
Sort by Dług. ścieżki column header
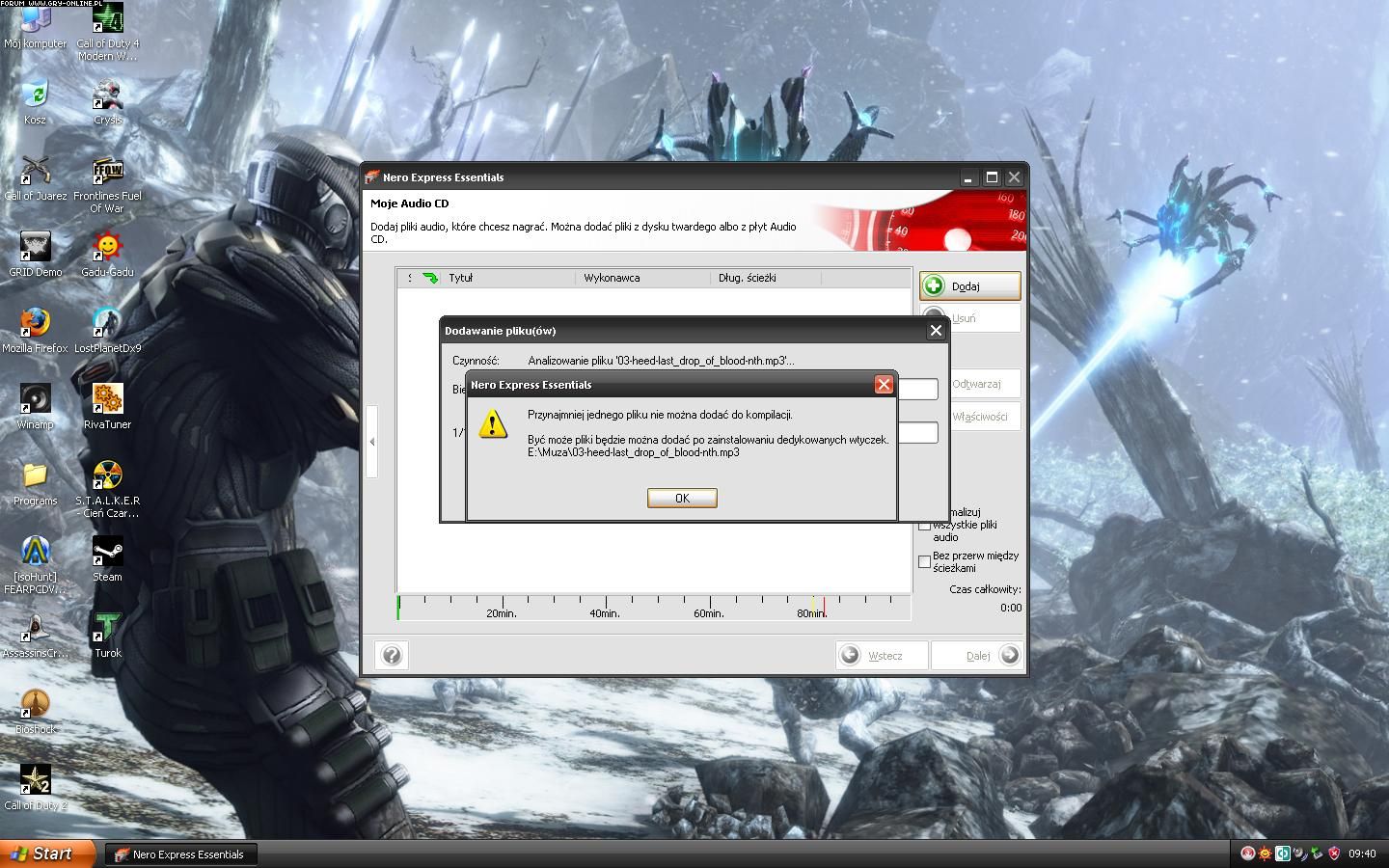765,278
